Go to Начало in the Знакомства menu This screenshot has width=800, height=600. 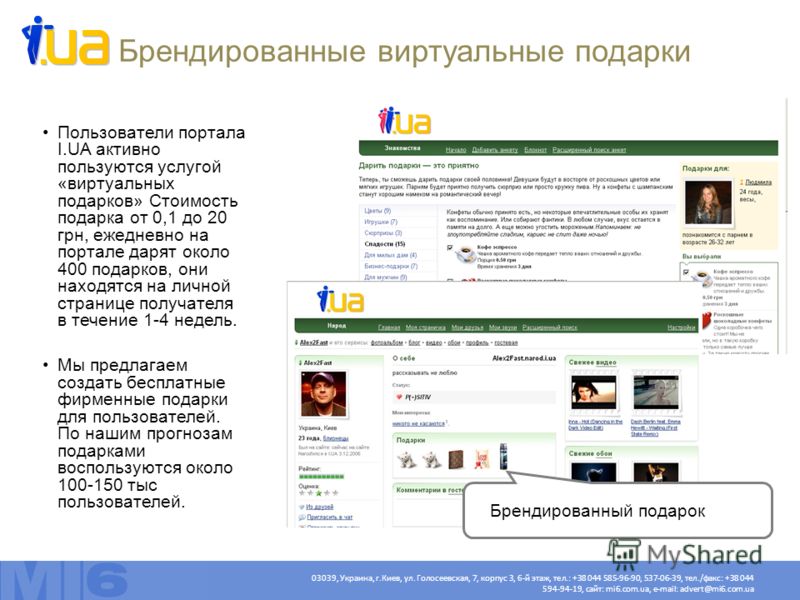point(456,150)
